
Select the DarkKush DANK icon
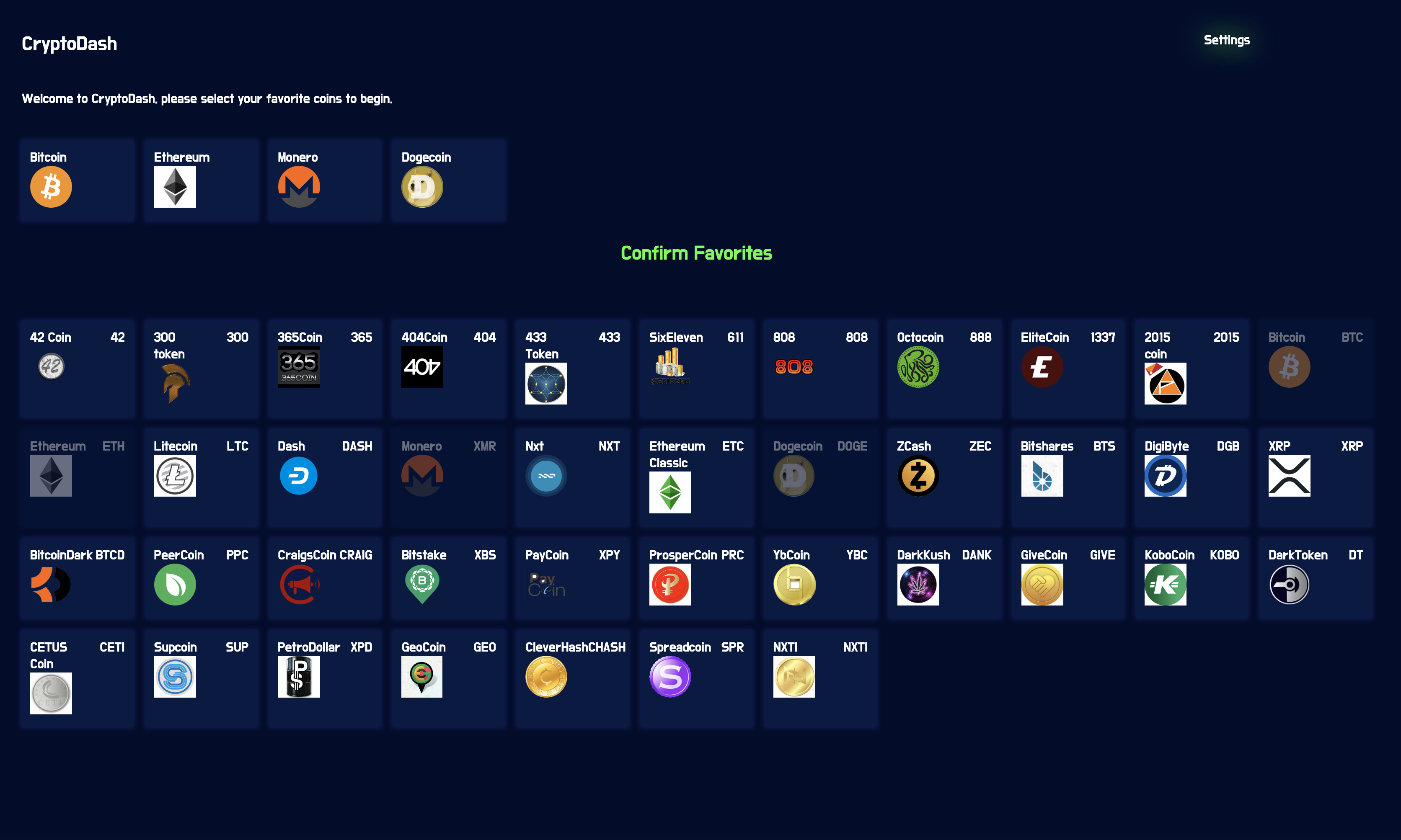tap(918, 585)
